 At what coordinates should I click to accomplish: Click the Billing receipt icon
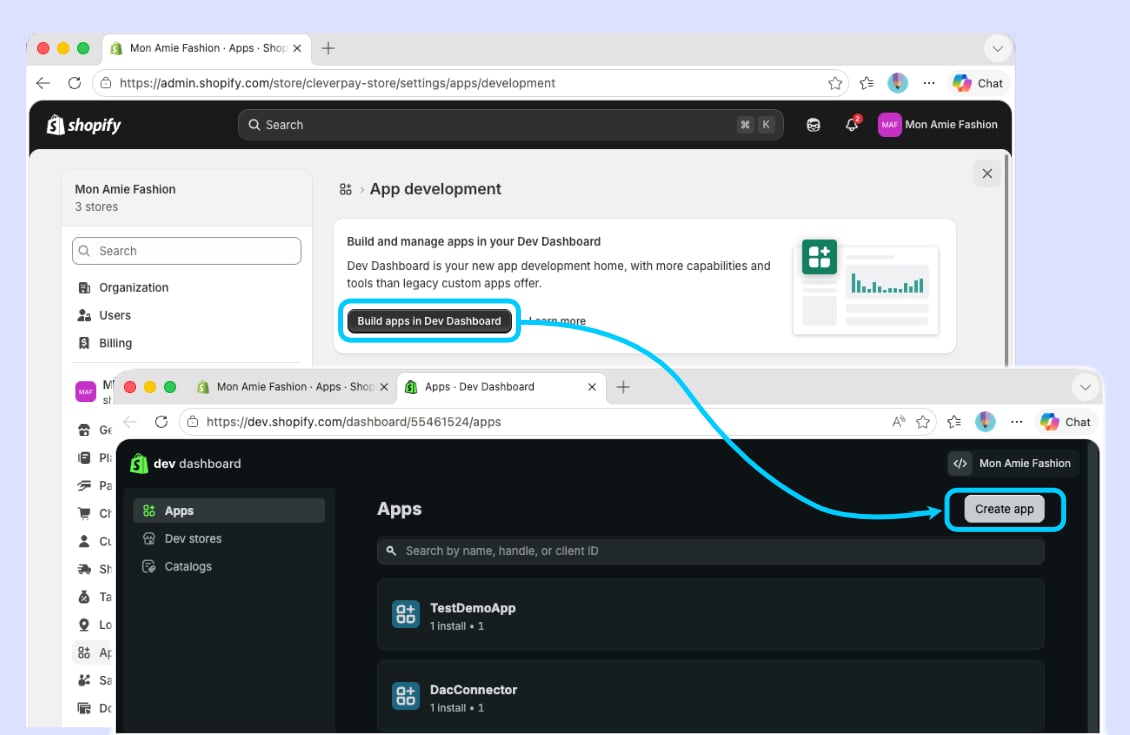point(84,343)
